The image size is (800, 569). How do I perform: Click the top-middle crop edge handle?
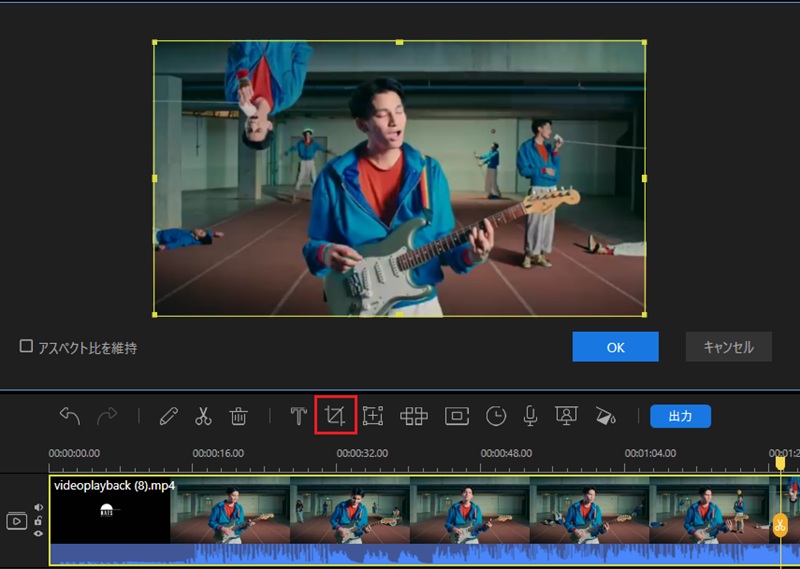(399, 42)
